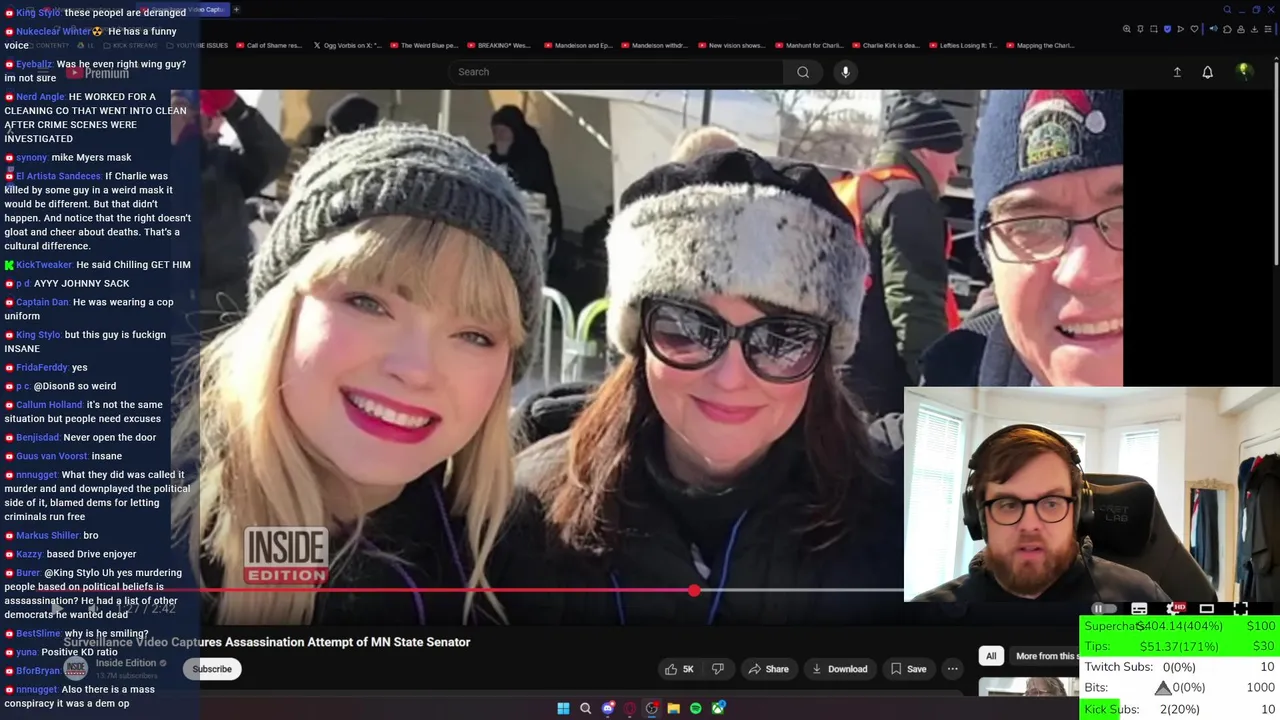The image size is (1280, 720).
Task: Enter fullscreen in the video player
Action: [x=1241, y=609]
